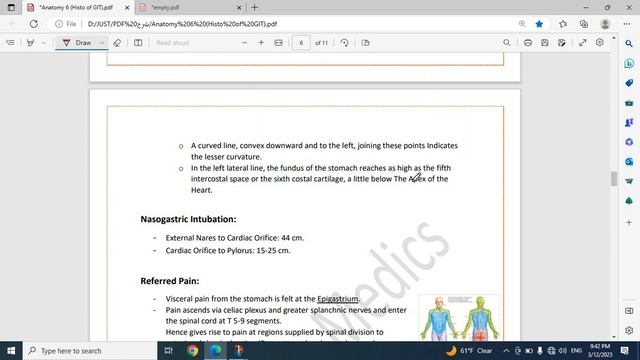Open the Draw pen options dropdown

[102, 42]
